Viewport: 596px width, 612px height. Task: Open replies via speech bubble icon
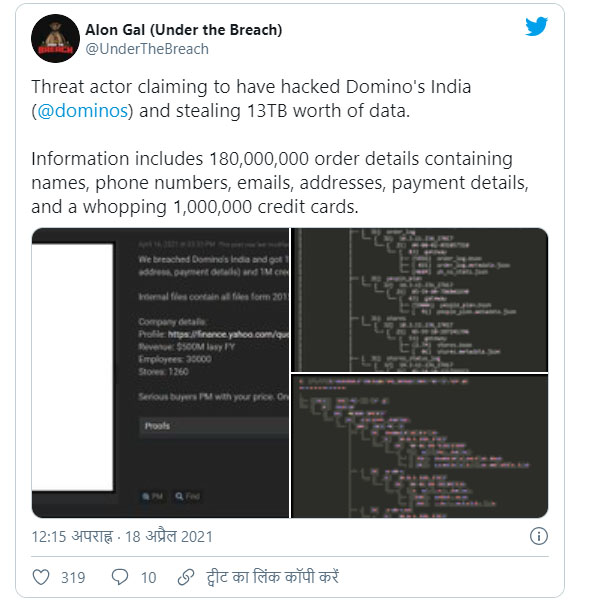(x=120, y=577)
